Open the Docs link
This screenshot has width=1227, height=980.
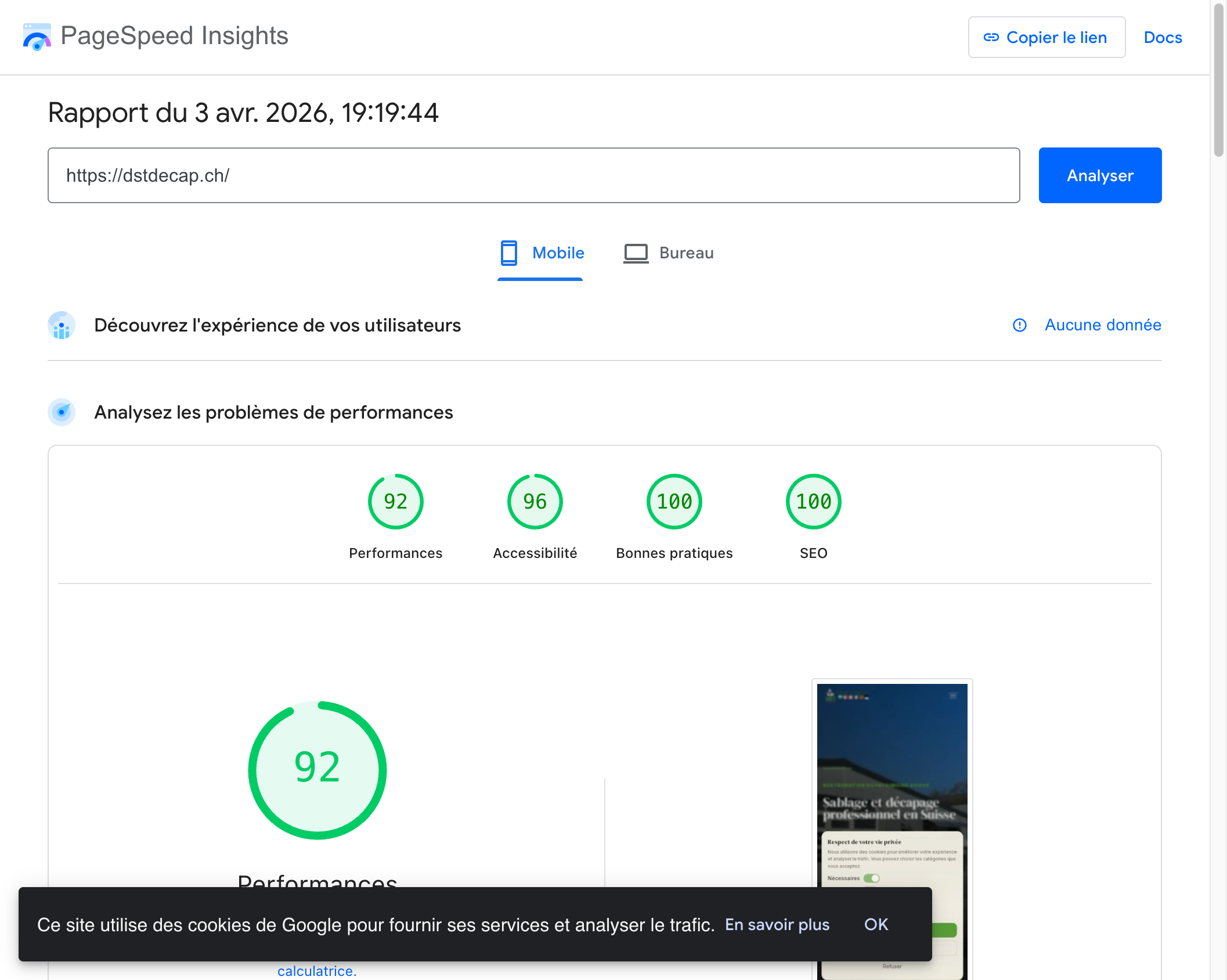1163,37
